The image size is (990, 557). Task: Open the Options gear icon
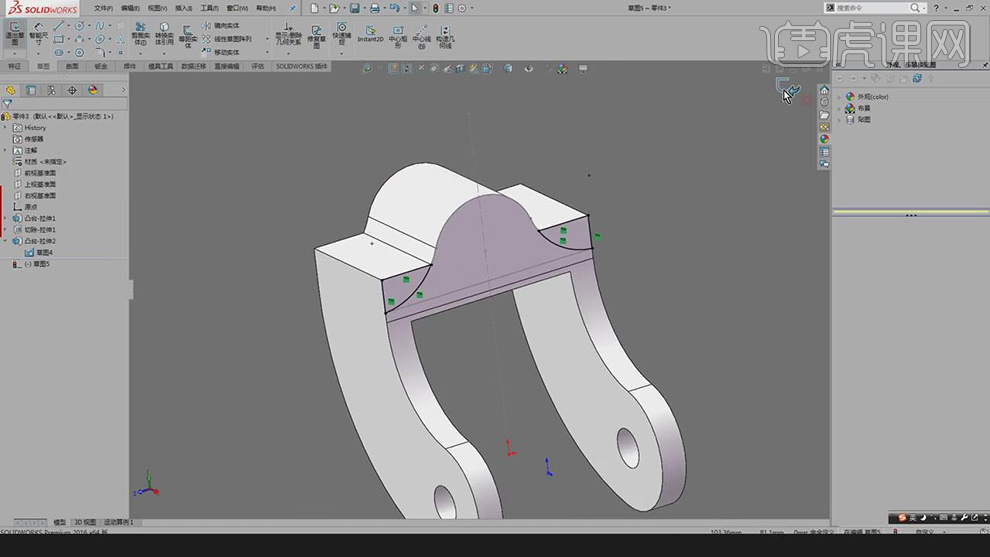point(462,8)
